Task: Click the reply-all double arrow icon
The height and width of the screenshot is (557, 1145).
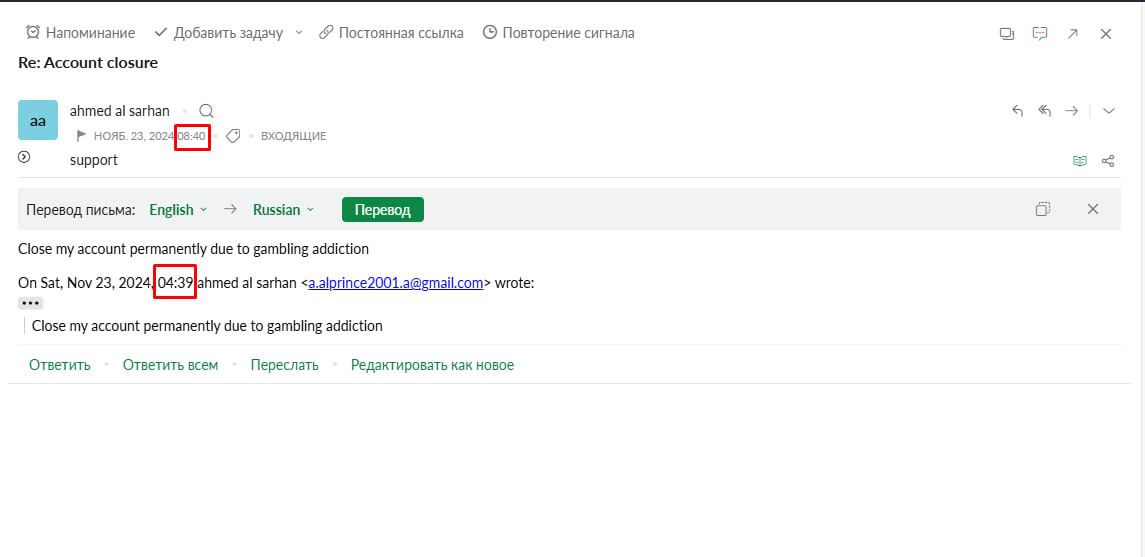Action: (1044, 111)
